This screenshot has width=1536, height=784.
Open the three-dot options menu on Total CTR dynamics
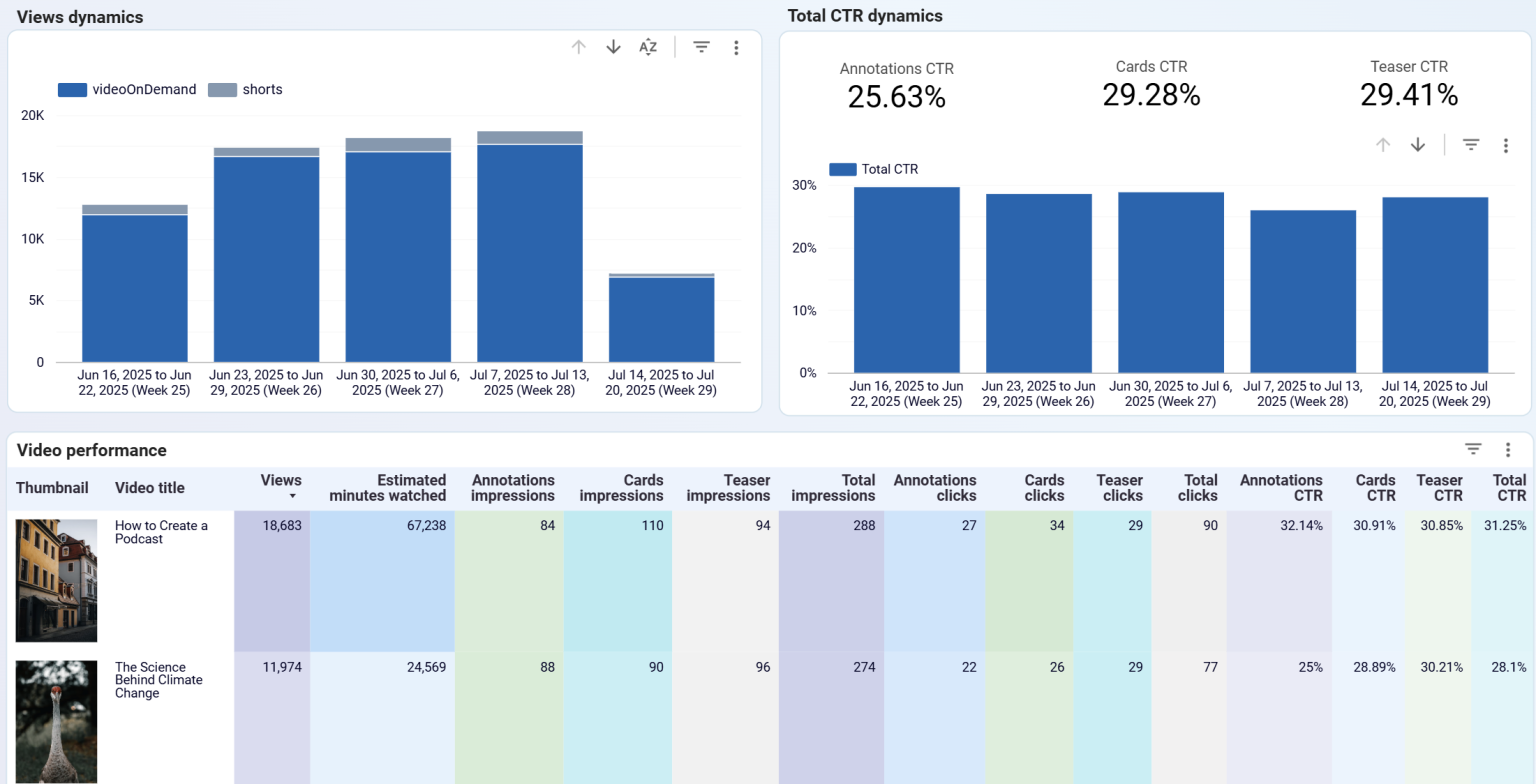1506,144
